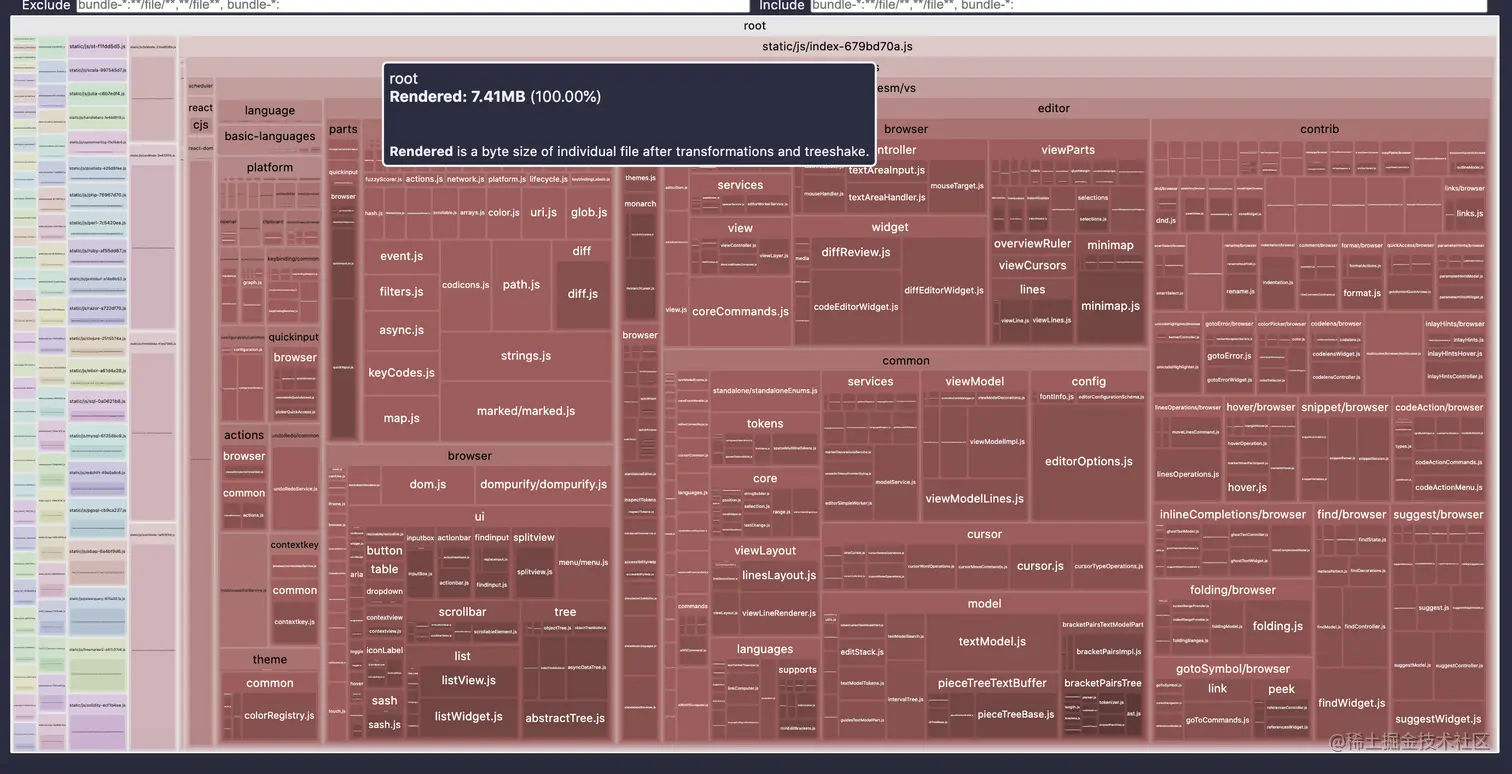Select the findWidget.js block

pos(1351,704)
